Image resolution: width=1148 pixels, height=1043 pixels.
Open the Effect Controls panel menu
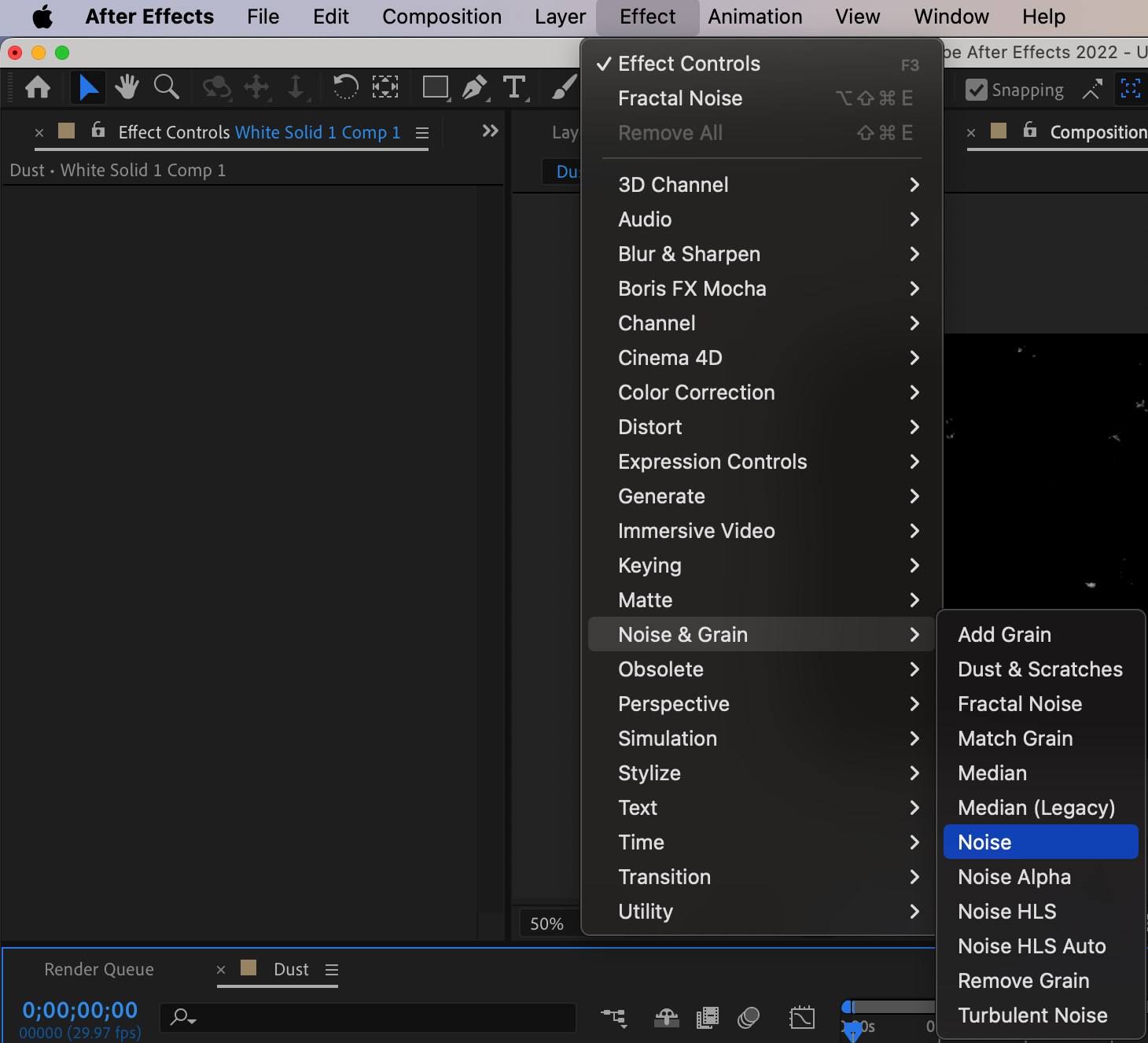(x=422, y=133)
